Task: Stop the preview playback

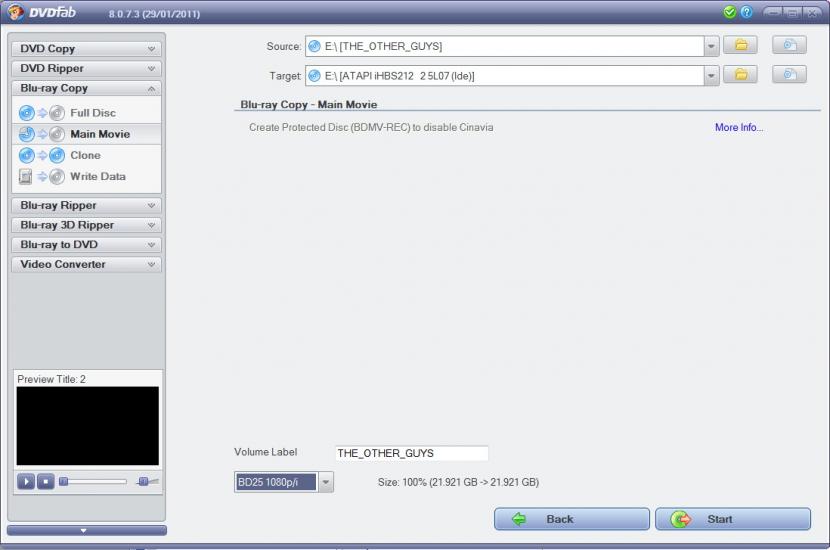Action: pos(46,482)
